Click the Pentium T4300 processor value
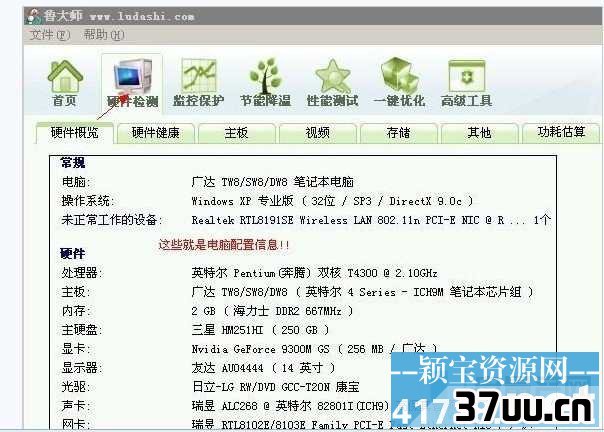 (314, 273)
